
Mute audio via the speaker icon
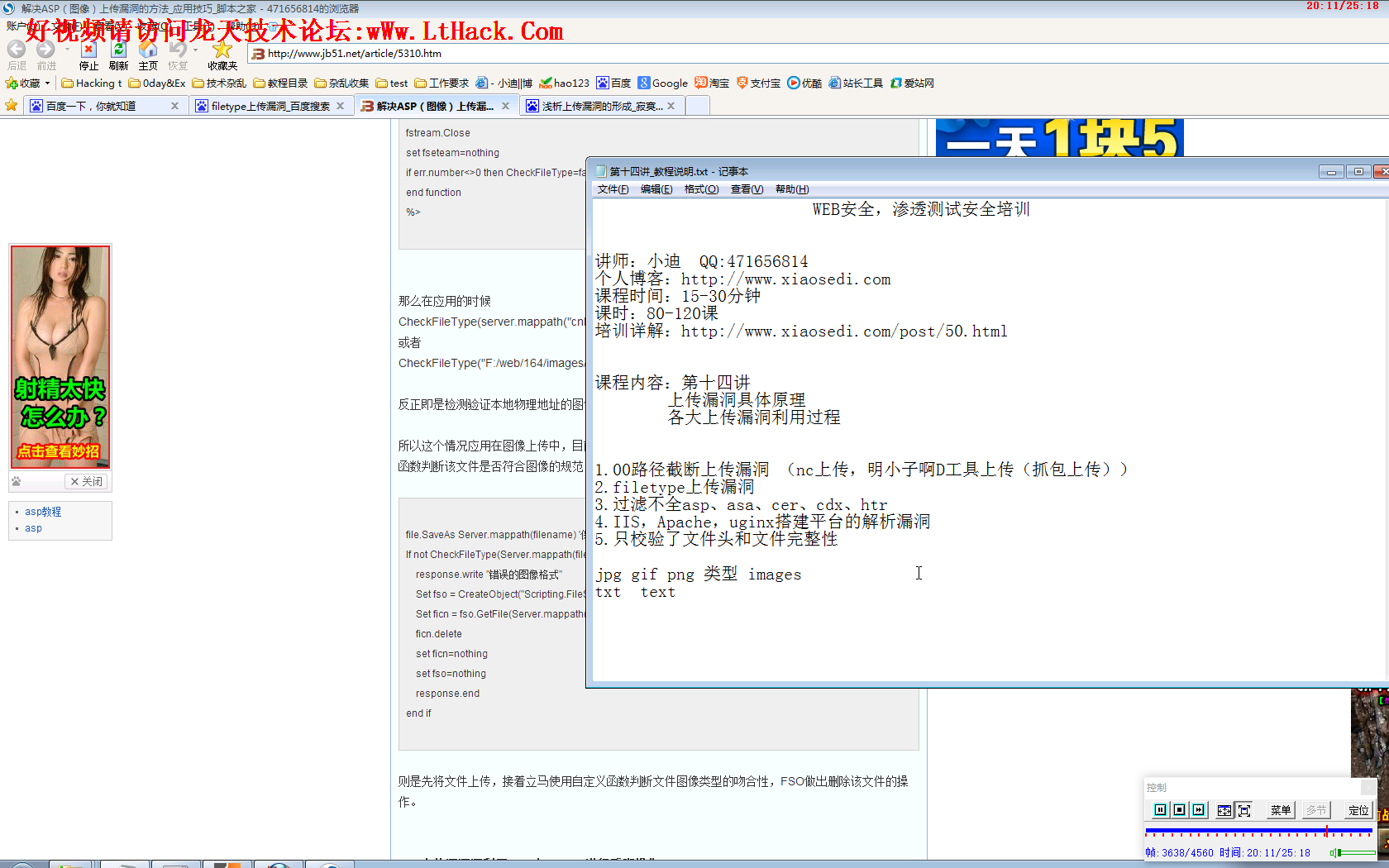point(1334,852)
